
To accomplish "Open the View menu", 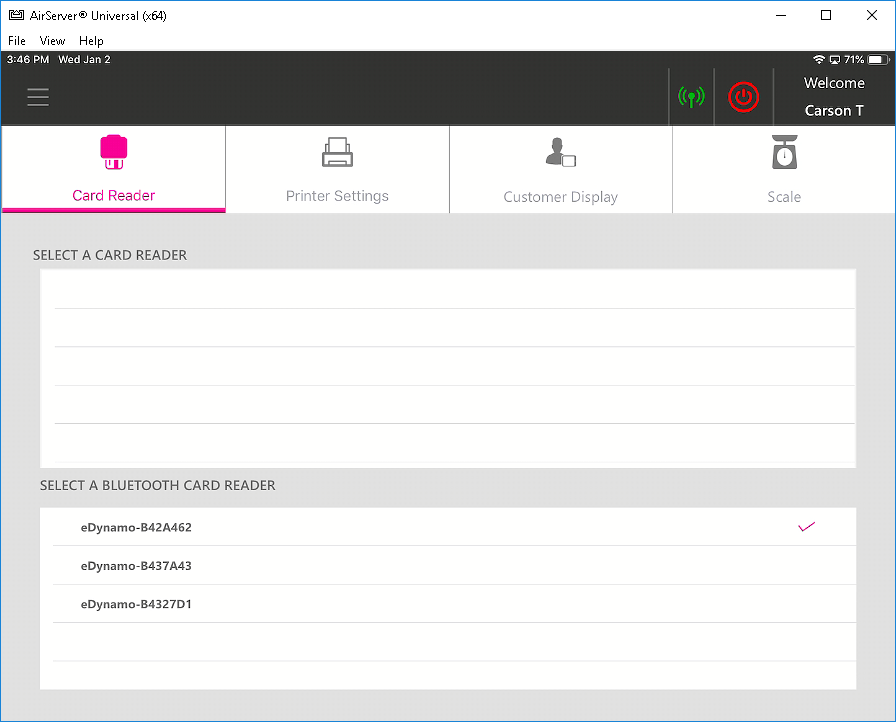I will pyautogui.click(x=52, y=41).
